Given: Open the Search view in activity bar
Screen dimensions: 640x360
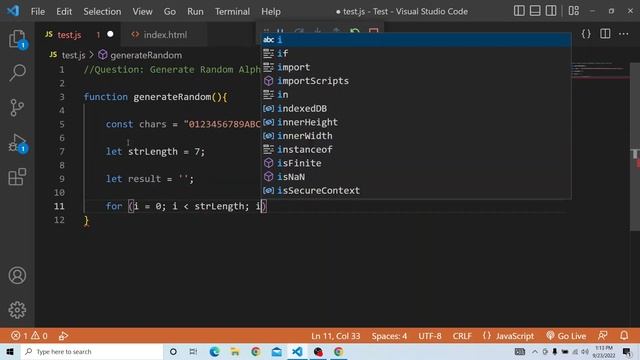Looking at the screenshot, I should coord(18,73).
